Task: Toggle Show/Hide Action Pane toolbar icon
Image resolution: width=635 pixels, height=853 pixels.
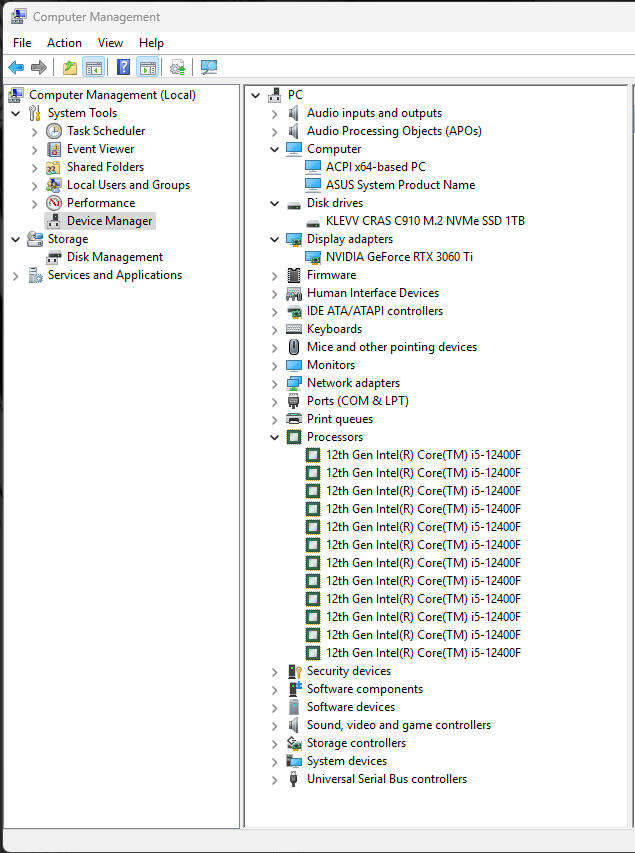Action: (147, 67)
